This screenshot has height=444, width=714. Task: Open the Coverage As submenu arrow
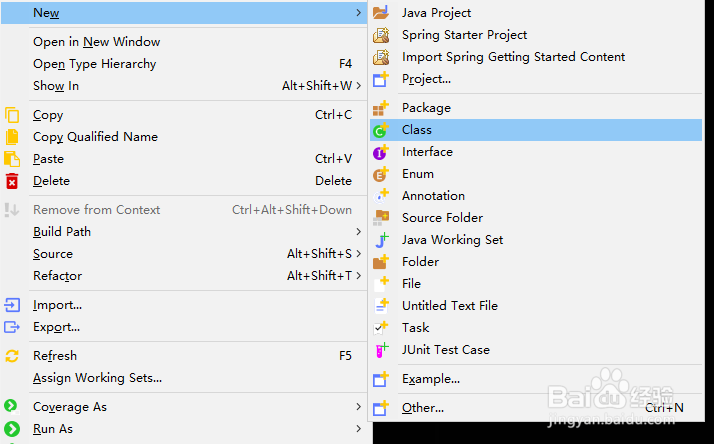coord(358,407)
